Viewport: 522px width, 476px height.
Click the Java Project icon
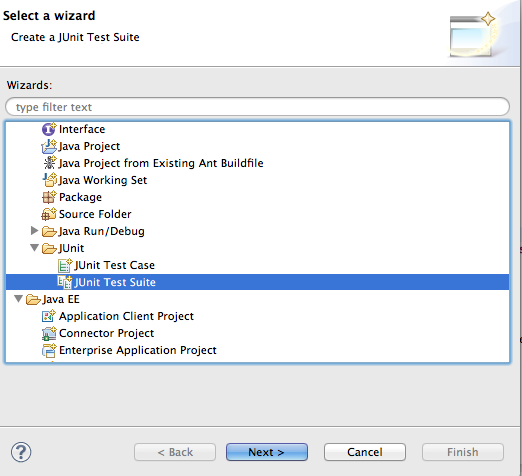tap(49, 146)
